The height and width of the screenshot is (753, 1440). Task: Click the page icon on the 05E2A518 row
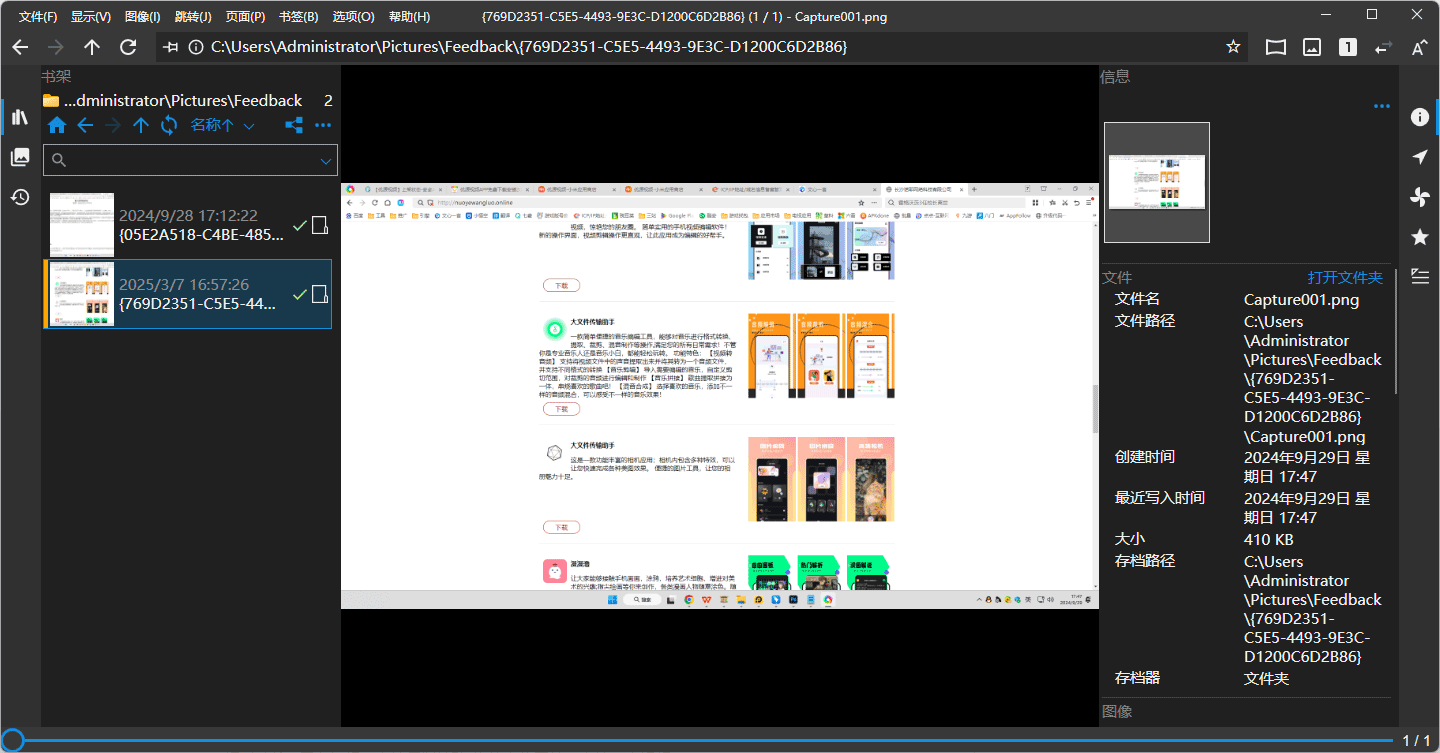[x=320, y=225]
